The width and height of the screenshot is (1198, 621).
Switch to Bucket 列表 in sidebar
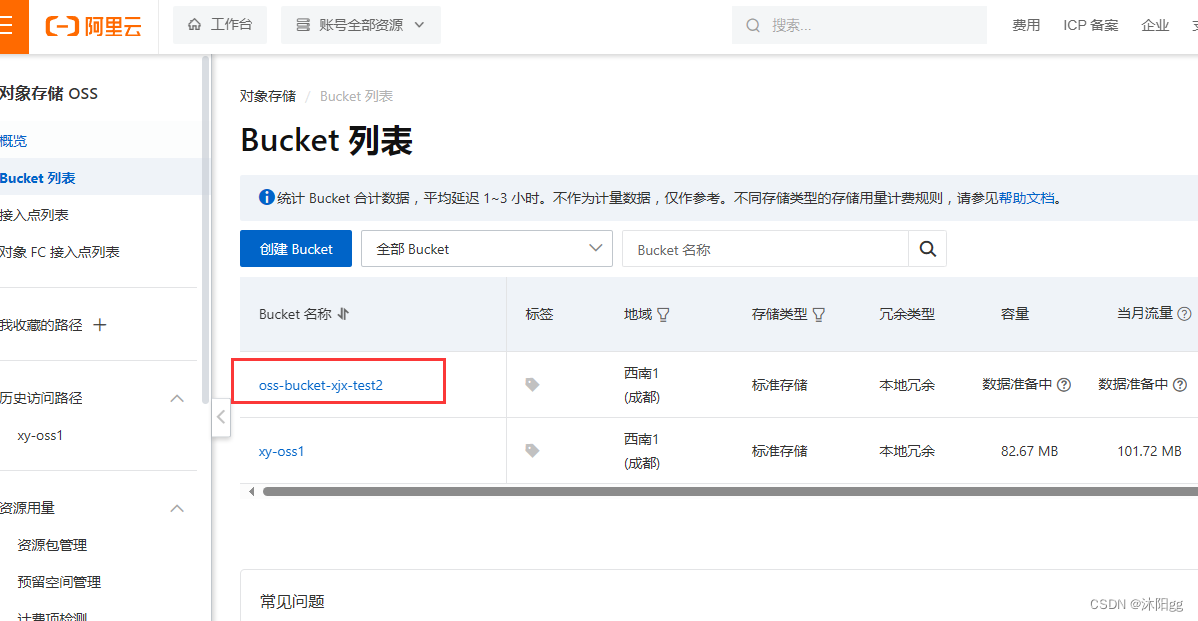[x=38, y=177]
